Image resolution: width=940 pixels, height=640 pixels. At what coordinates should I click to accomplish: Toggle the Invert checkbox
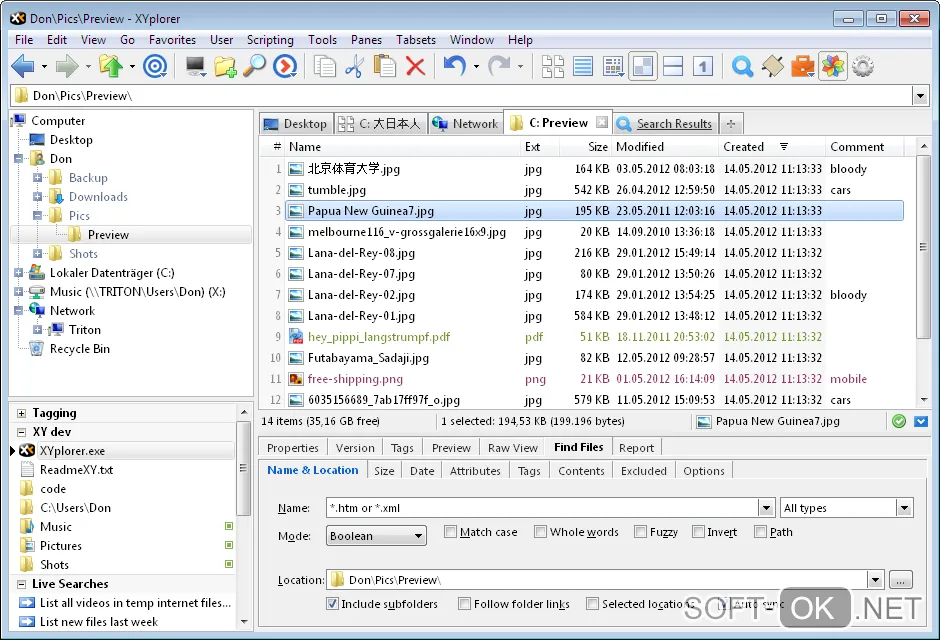tap(698, 532)
